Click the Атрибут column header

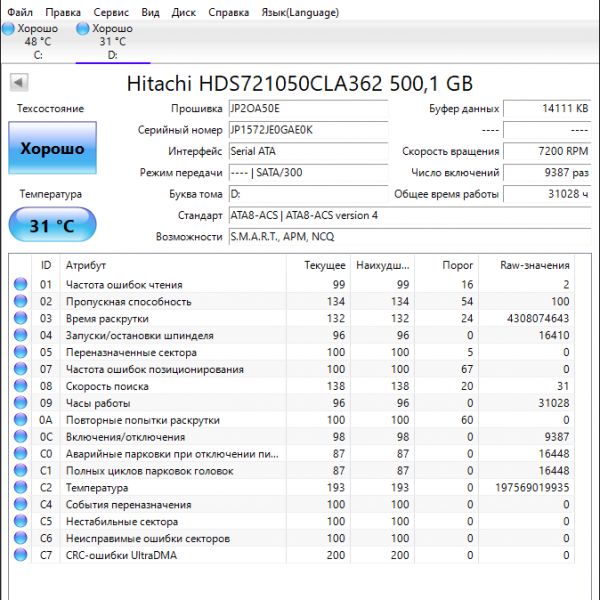click(x=86, y=265)
